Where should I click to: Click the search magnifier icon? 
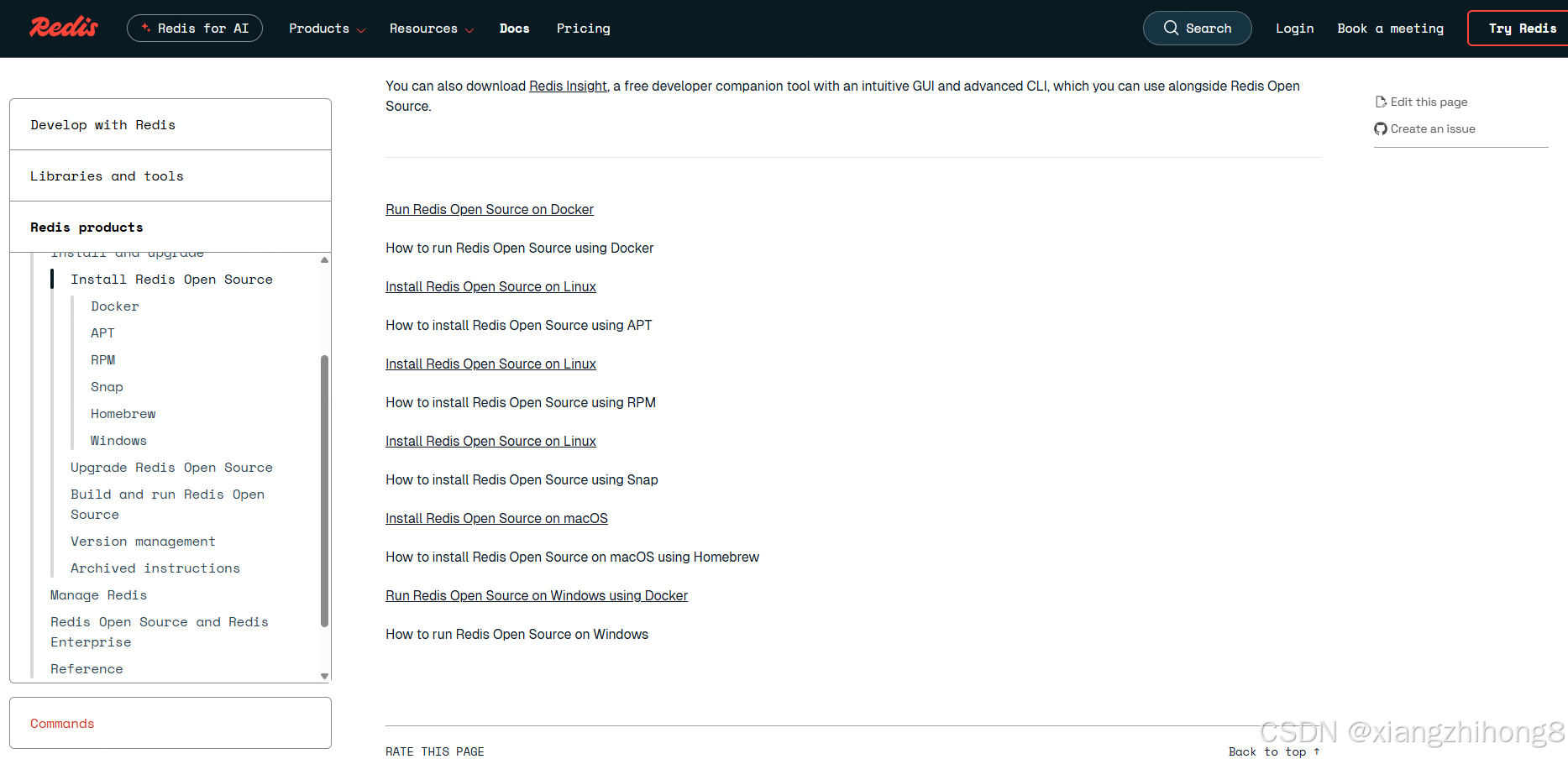click(1171, 28)
